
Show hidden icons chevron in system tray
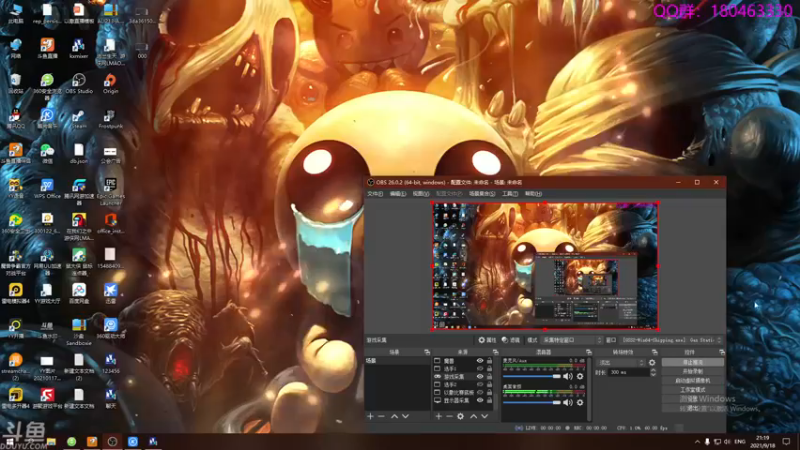(697, 442)
